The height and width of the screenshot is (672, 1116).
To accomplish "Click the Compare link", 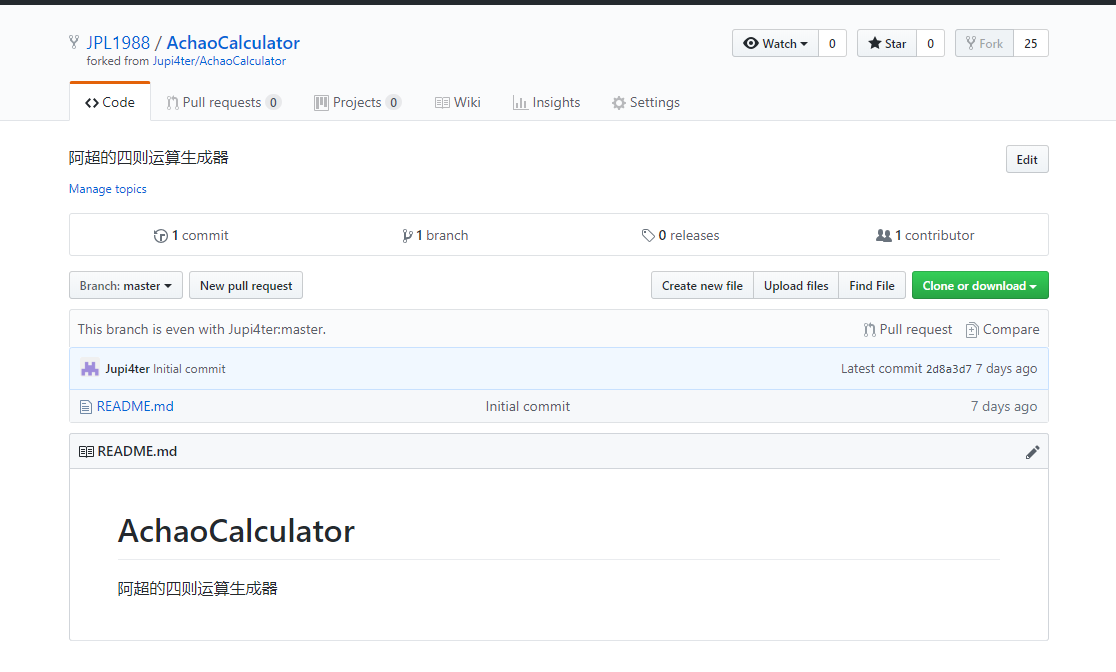I will [x=1002, y=330].
